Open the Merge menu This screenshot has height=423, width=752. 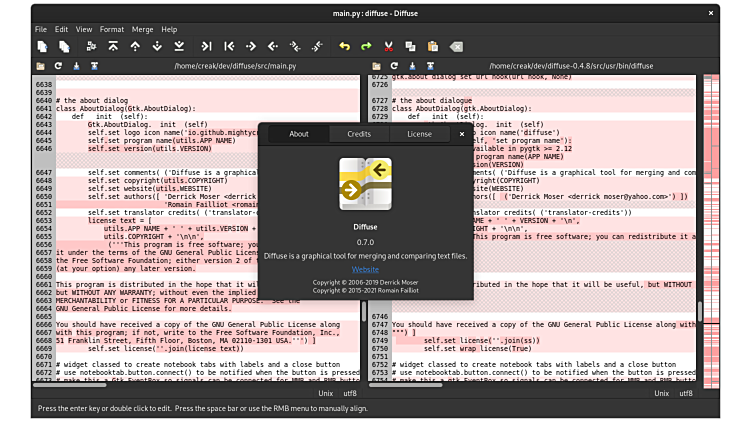pos(141,30)
